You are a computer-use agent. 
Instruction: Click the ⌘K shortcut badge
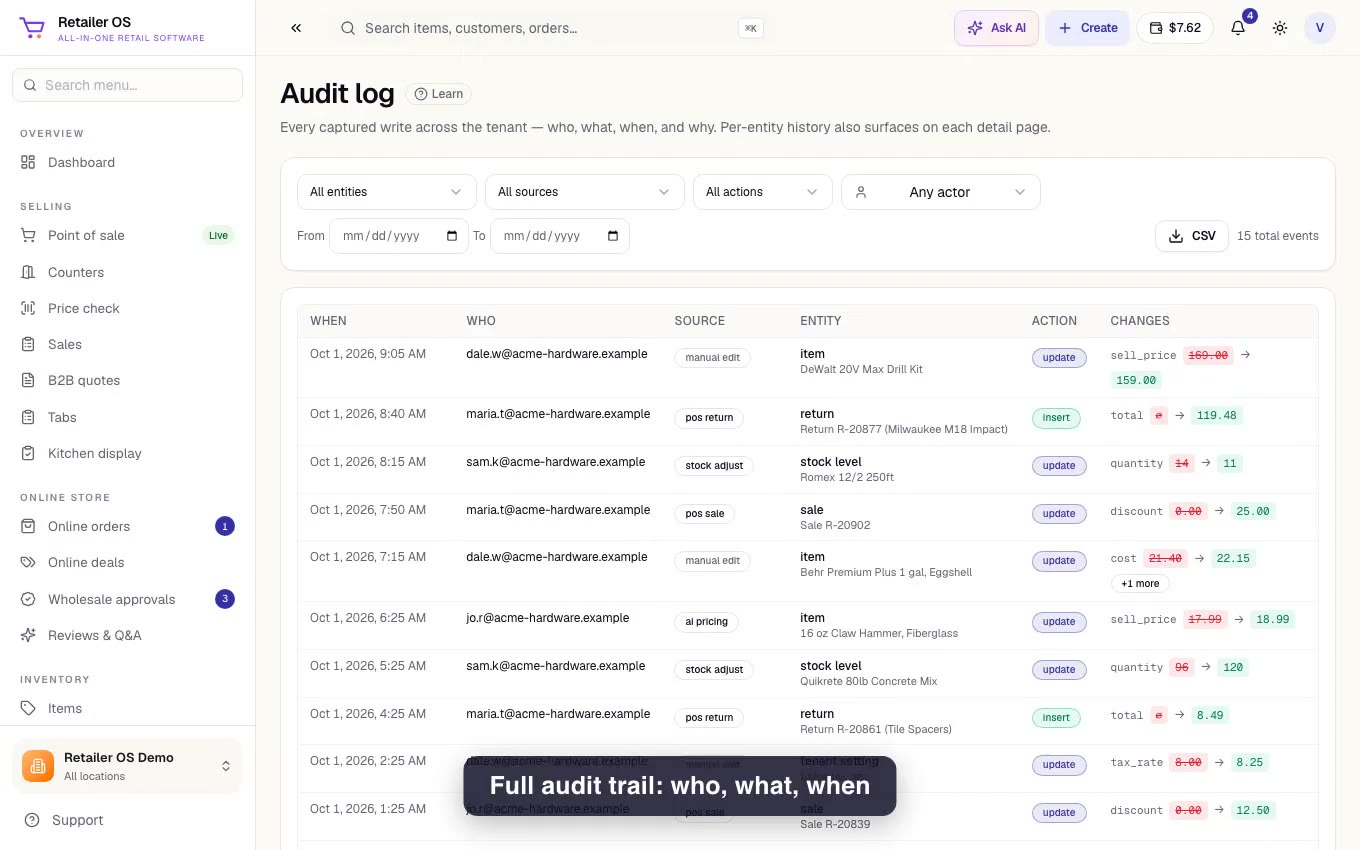[x=750, y=28]
